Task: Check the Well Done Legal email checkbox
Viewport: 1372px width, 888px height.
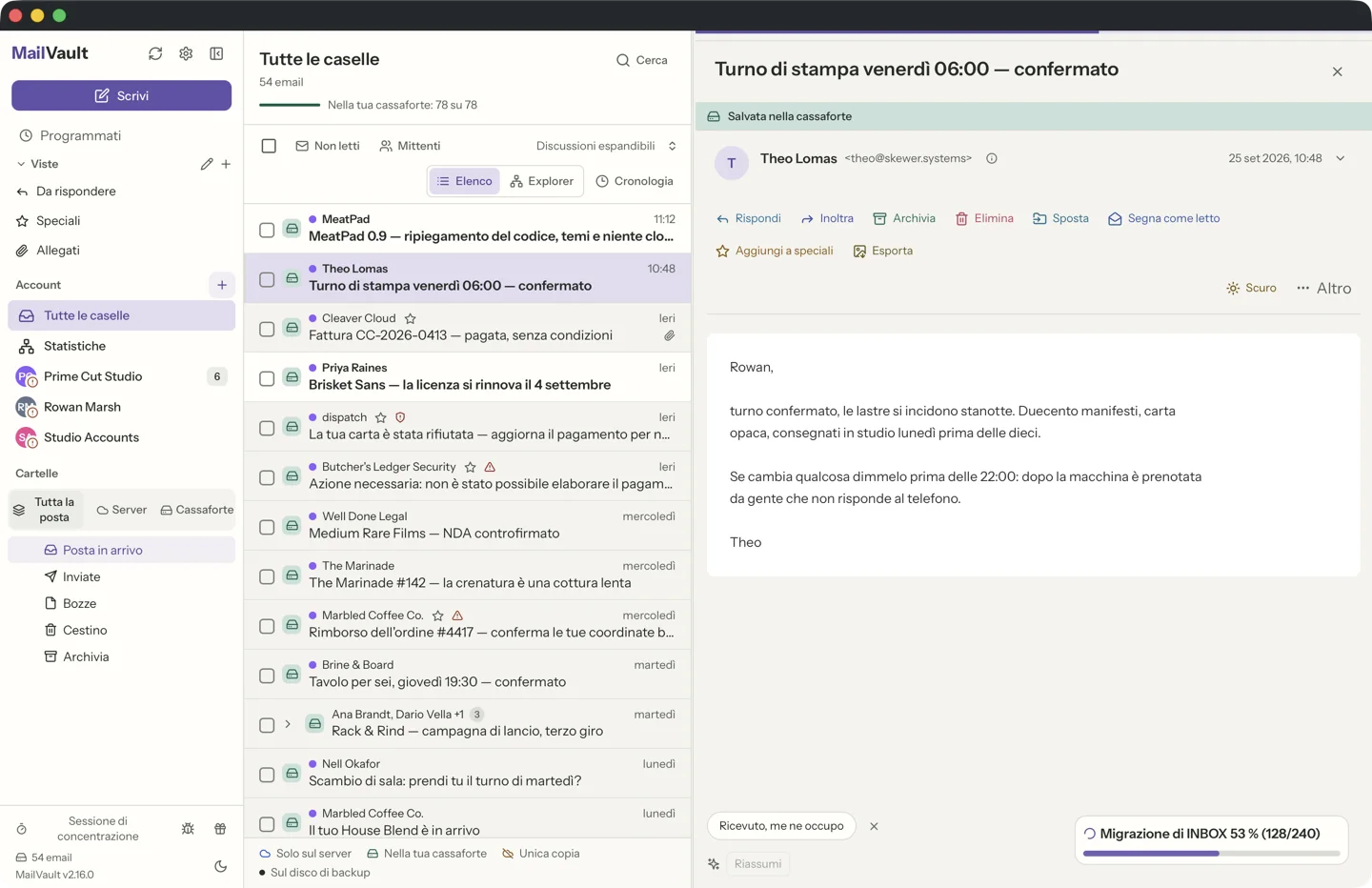Action: coord(267,527)
